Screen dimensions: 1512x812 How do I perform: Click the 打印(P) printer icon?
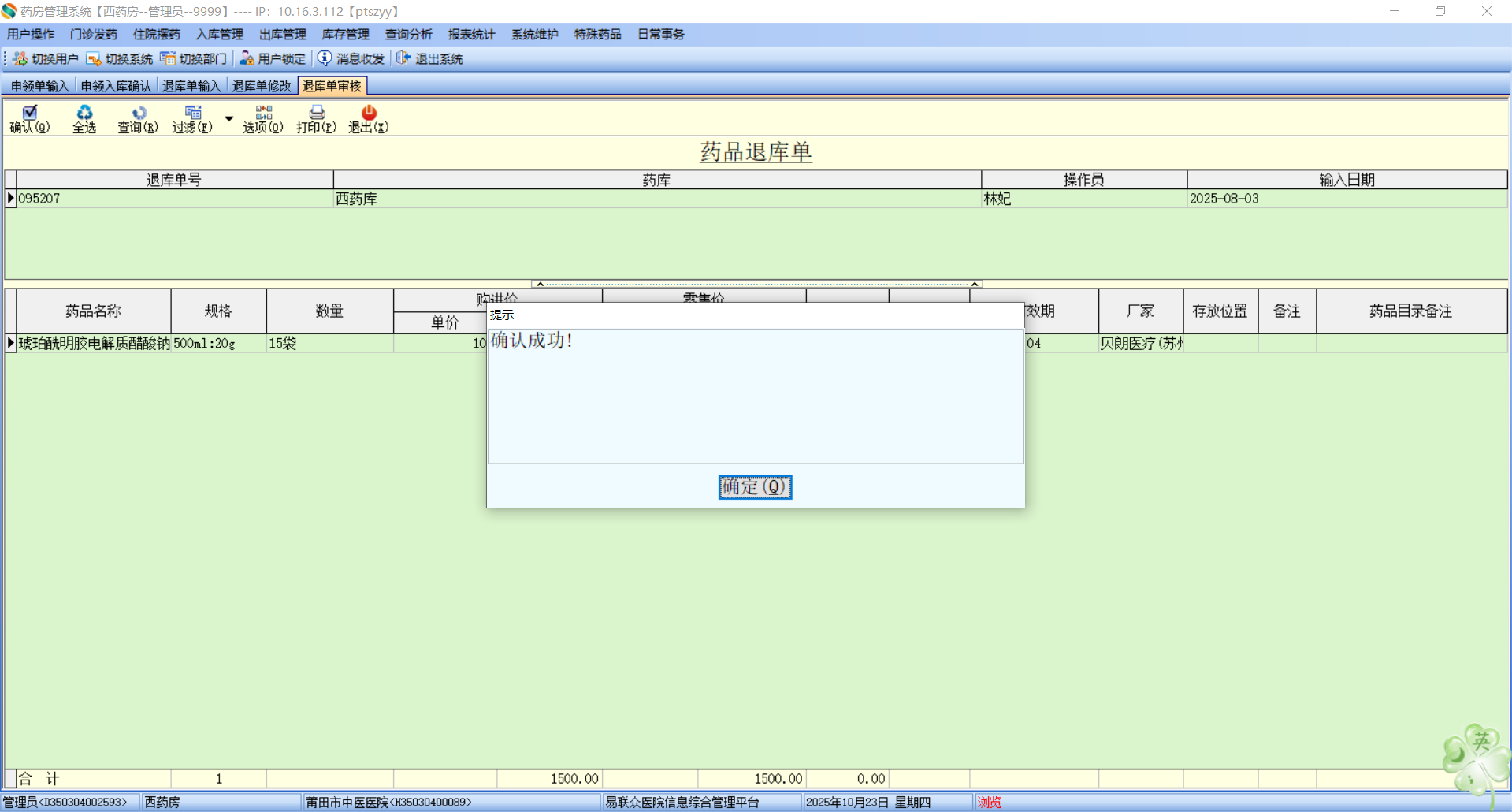coord(317,113)
